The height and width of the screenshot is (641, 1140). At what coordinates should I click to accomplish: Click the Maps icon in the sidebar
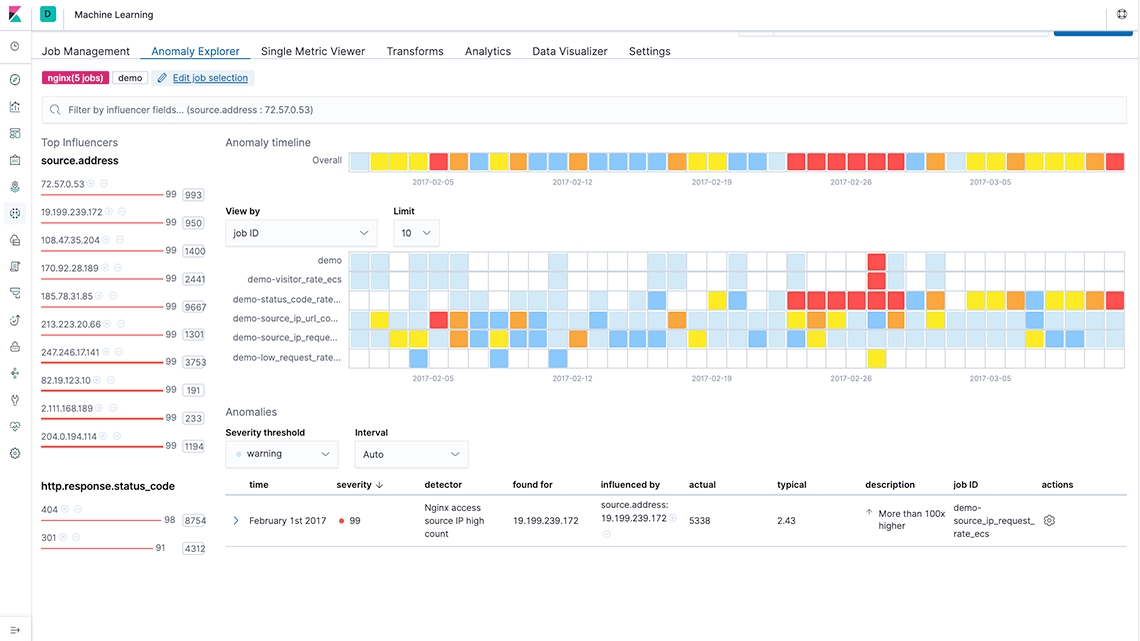coord(15,186)
